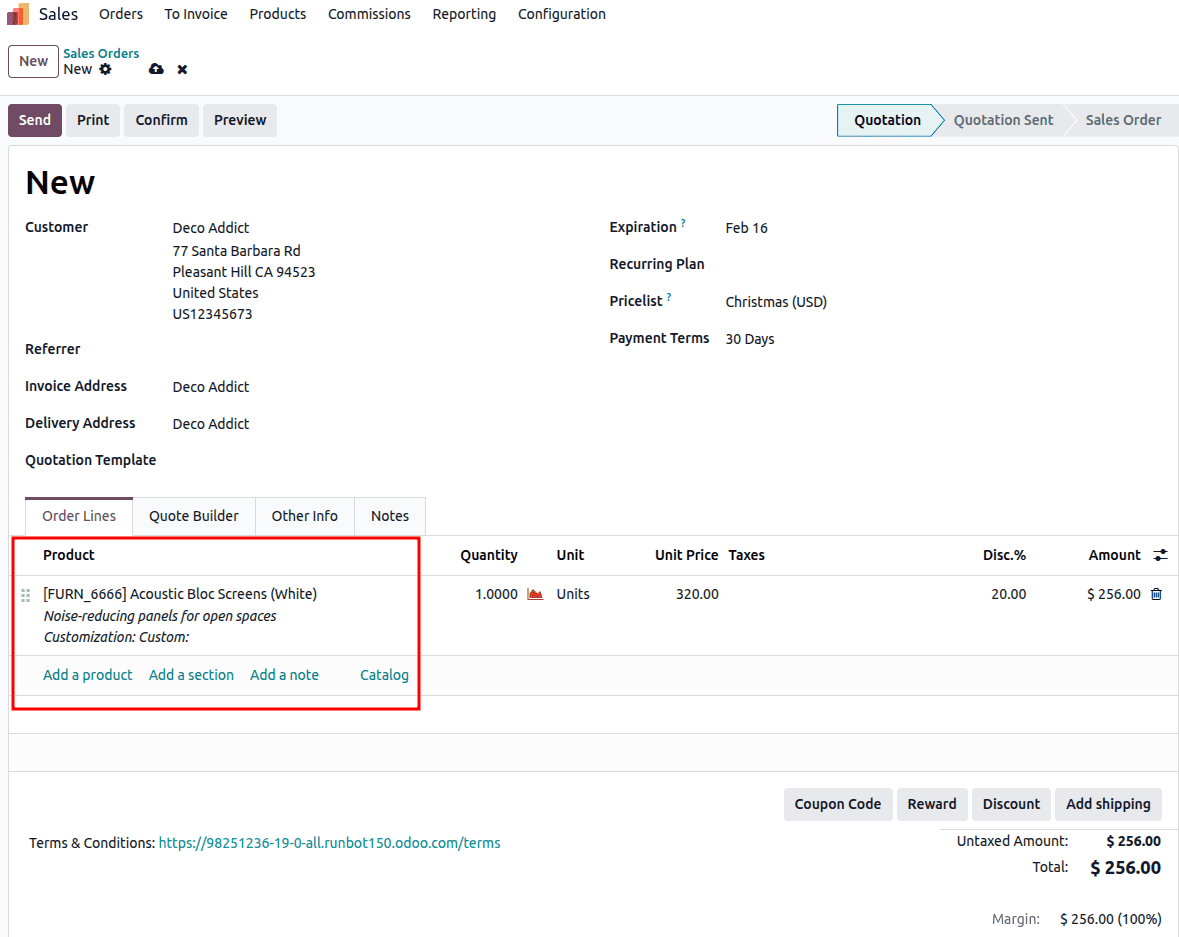Open the Payment Terms dropdown showing 30 Days
This screenshot has width=1179, height=937.
click(x=750, y=338)
